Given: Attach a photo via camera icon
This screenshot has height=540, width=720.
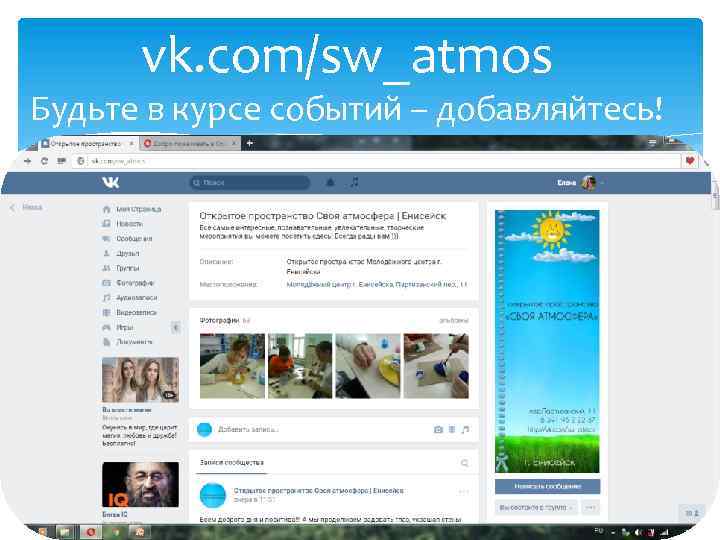Looking at the screenshot, I should (438, 430).
